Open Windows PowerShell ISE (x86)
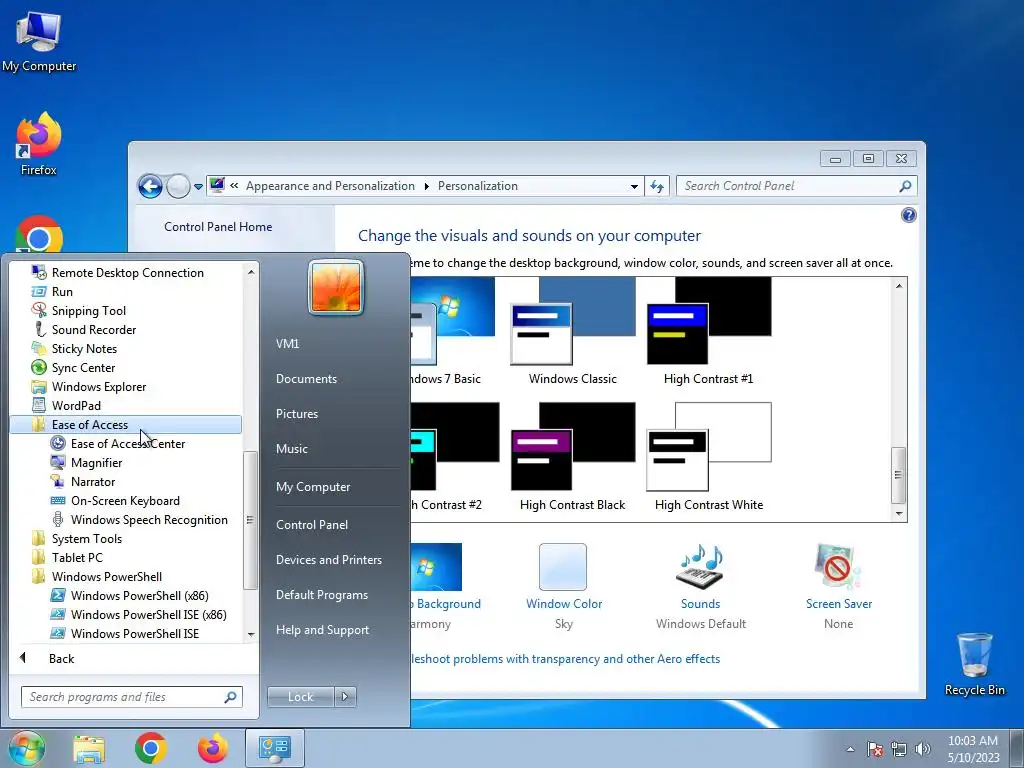 pyautogui.click(x=138, y=614)
